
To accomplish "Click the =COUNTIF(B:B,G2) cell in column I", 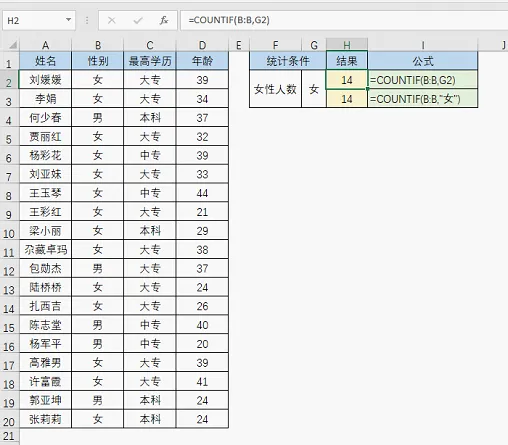I will coord(423,80).
